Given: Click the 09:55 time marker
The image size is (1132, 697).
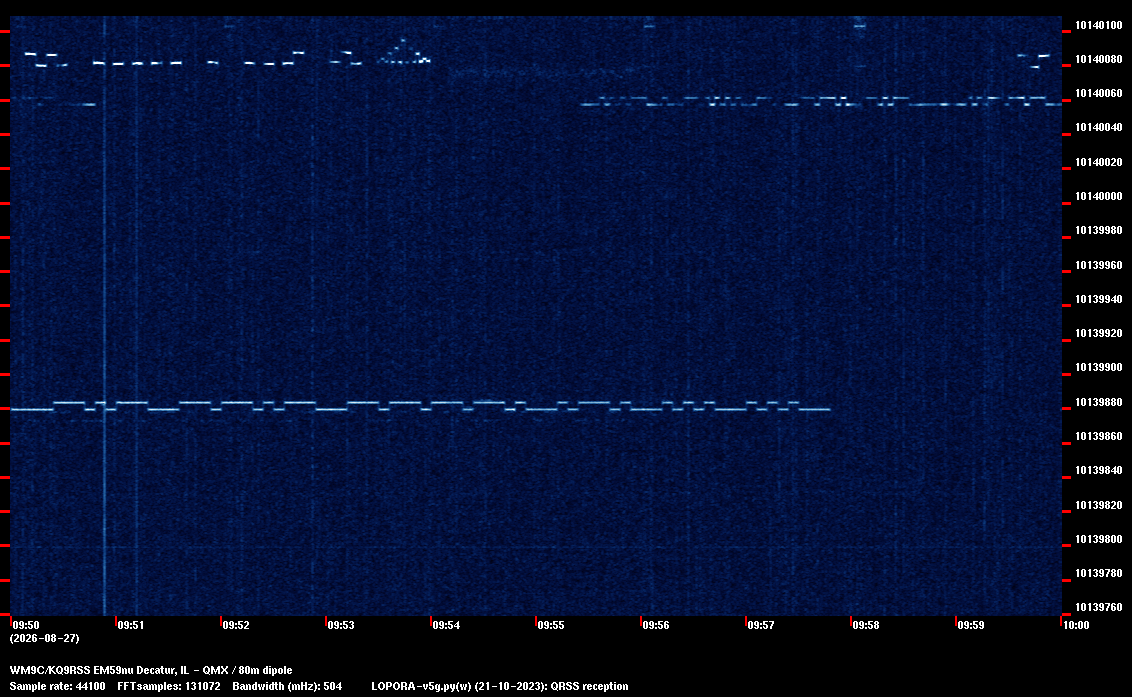Looking at the screenshot, I should click(551, 625).
